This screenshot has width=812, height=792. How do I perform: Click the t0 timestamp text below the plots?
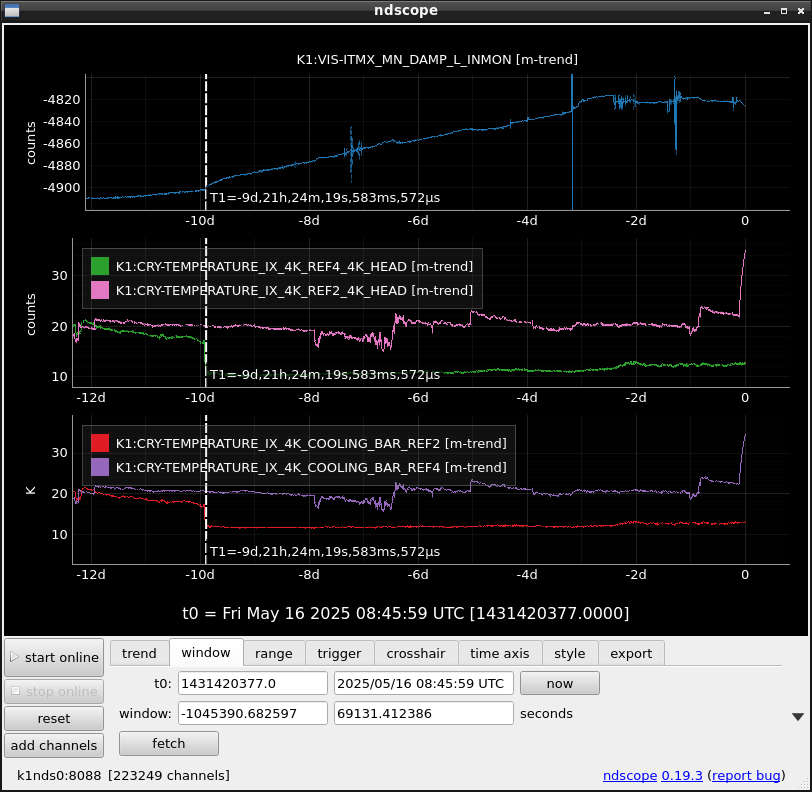tap(405, 613)
